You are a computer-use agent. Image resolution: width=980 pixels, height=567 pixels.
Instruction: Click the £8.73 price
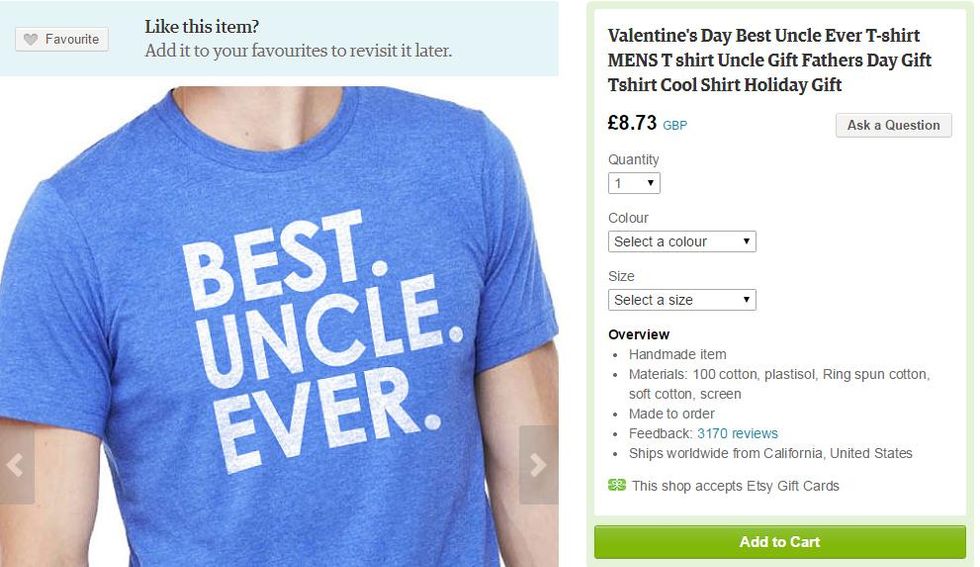(x=632, y=123)
